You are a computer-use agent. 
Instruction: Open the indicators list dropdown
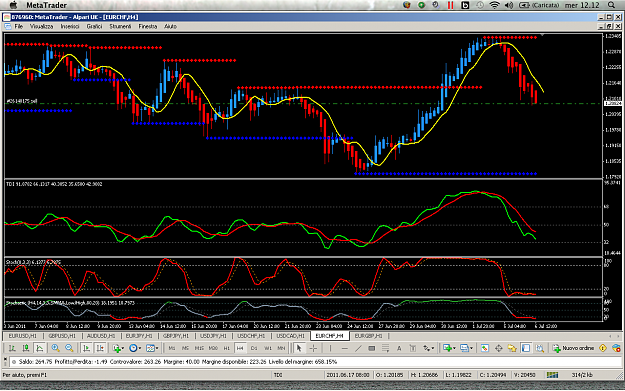(118, 348)
